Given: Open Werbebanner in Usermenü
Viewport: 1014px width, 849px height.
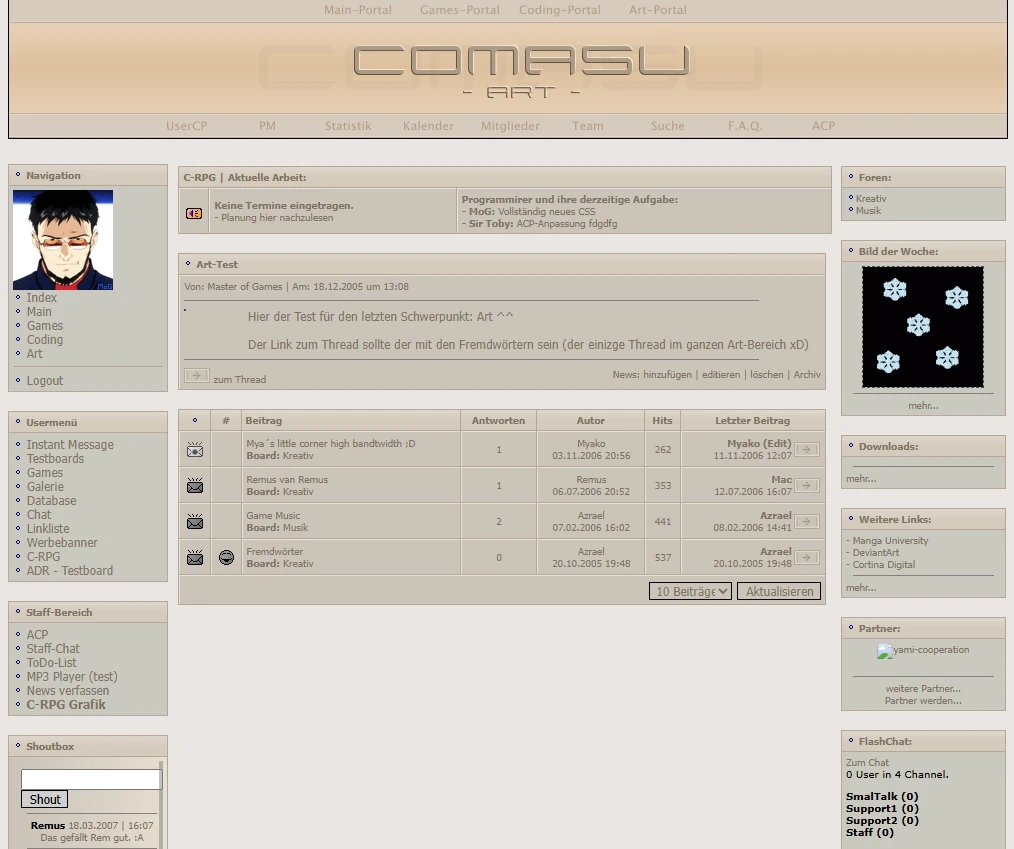Looking at the screenshot, I should coord(62,543).
